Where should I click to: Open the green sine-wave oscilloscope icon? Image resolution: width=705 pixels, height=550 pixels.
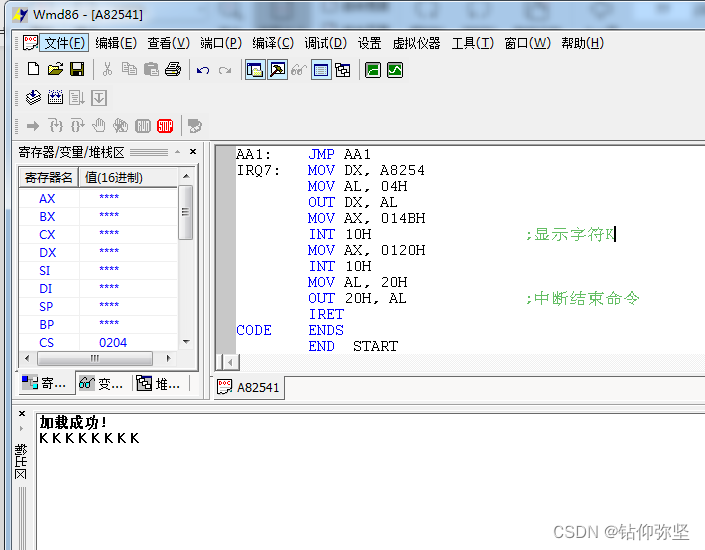(x=395, y=70)
